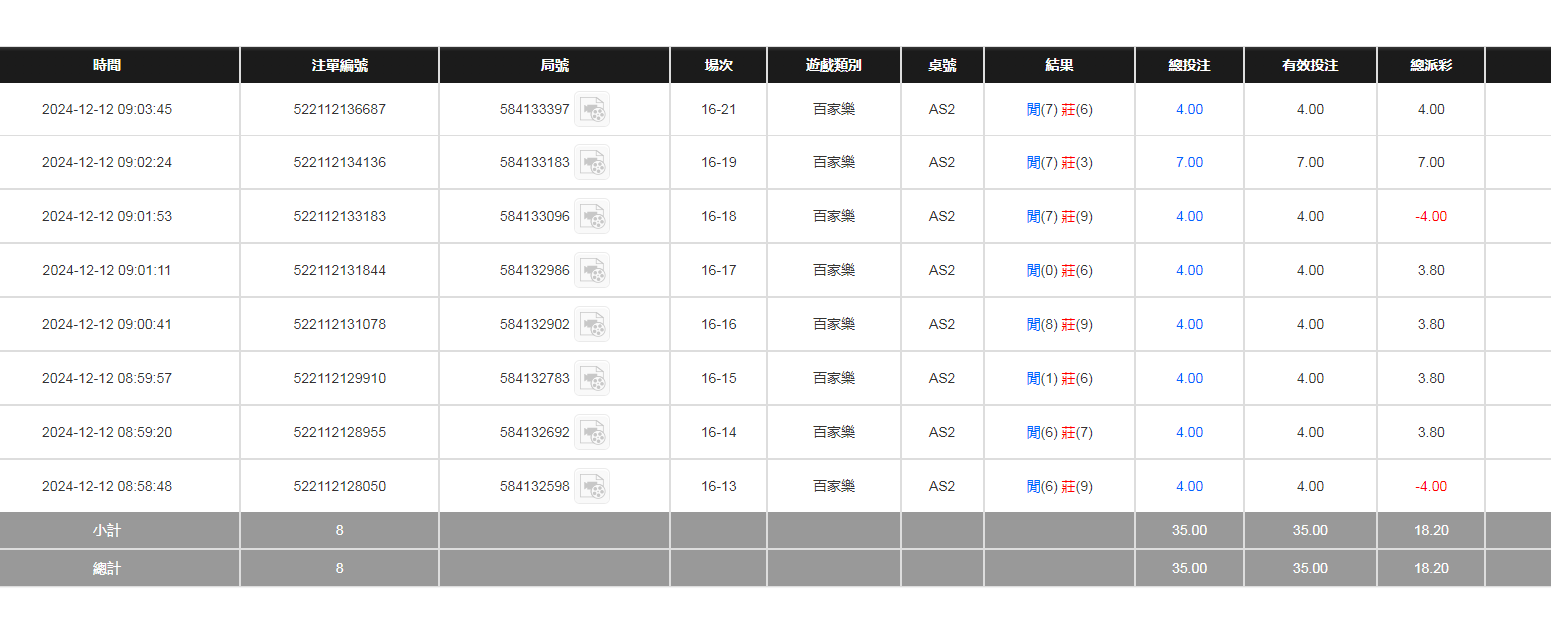The image size is (1551, 619).
Task: Open video replay for round 584133397
Action: click(592, 109)
